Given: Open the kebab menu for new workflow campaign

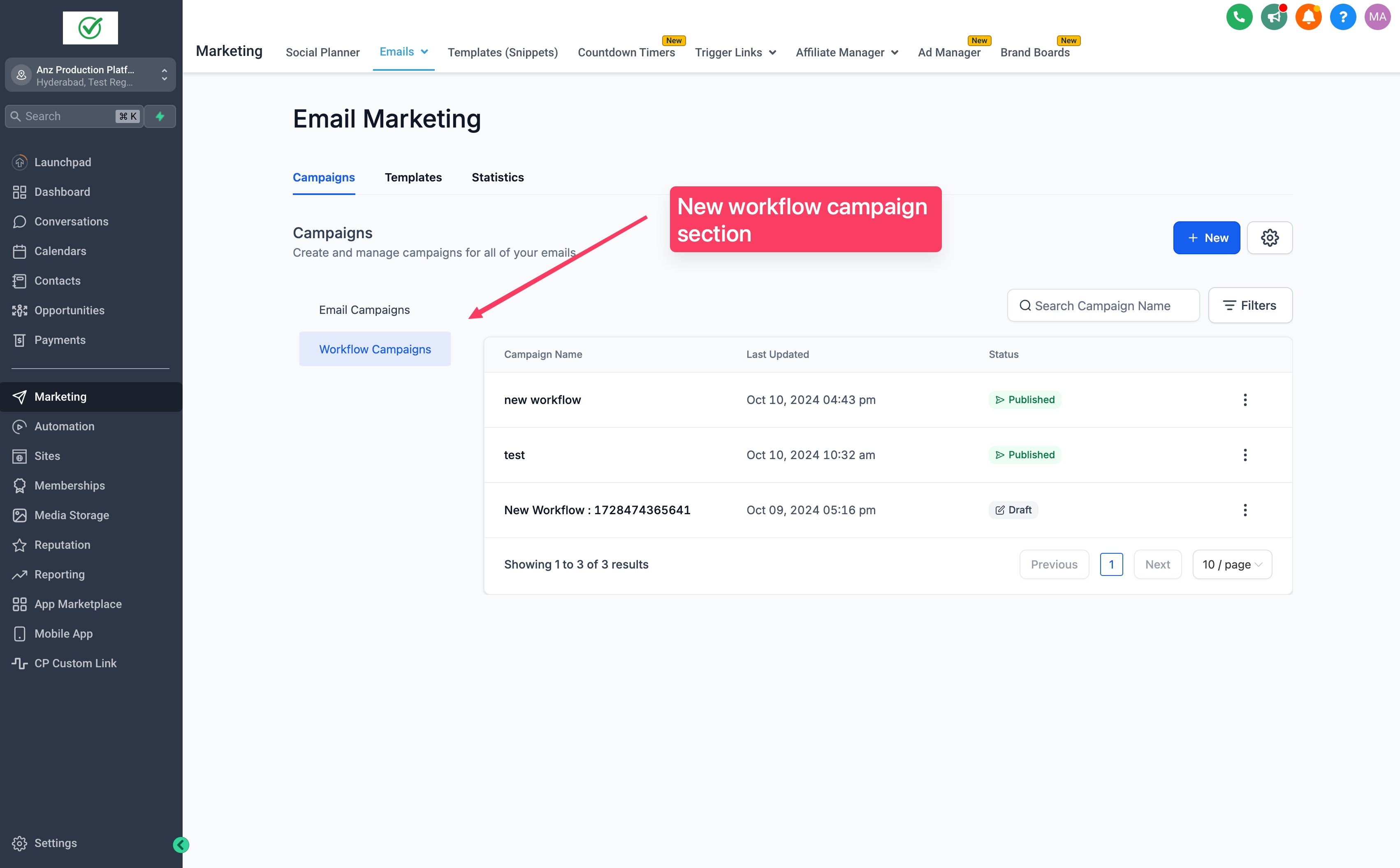Looking at the screenshot, I should (x=1245, y=399).
